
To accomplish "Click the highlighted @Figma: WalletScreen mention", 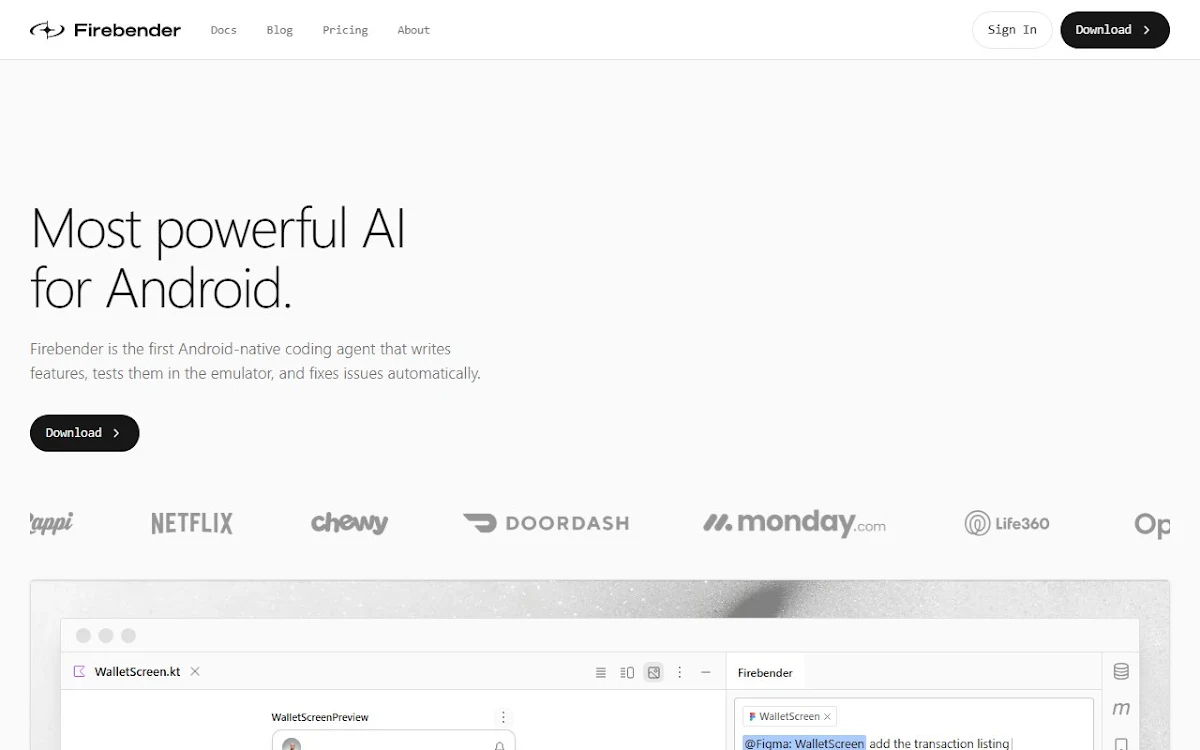I will [804, 743].
